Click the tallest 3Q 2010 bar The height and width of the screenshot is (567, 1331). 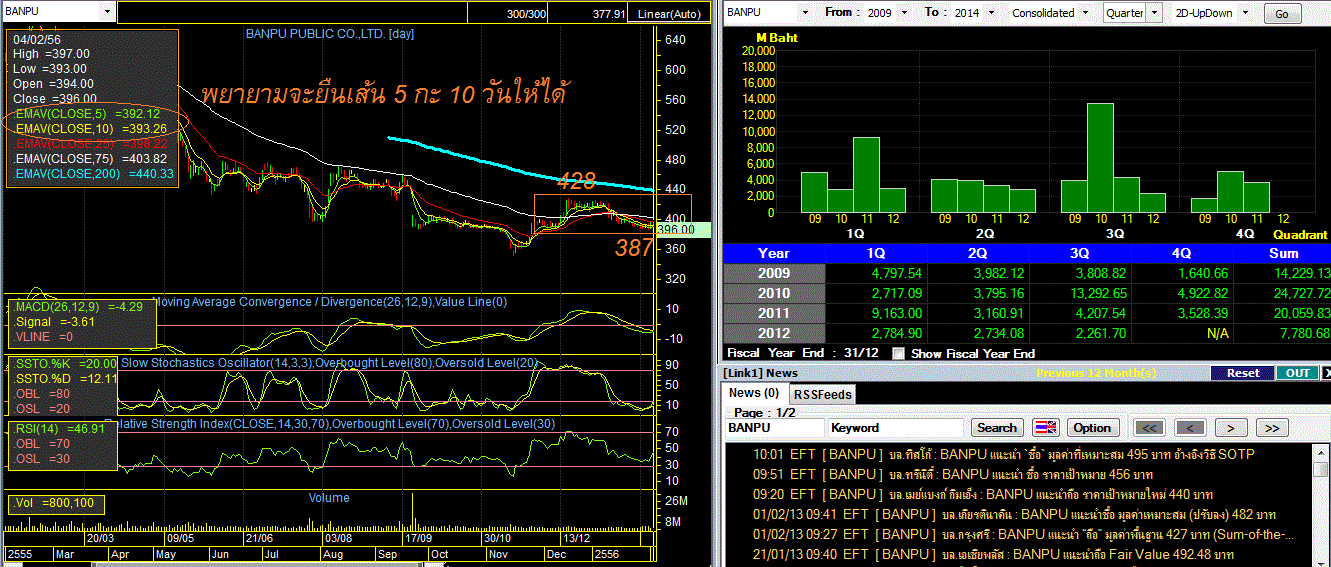1100,158
